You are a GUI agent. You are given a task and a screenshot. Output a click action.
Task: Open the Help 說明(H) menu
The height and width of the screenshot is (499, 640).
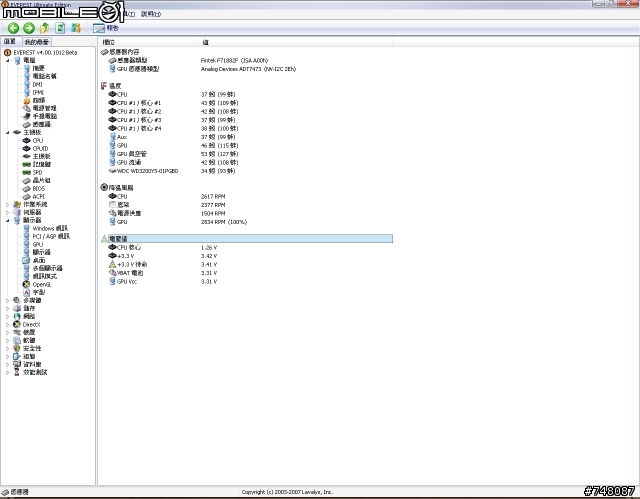(x=151, y=14)
